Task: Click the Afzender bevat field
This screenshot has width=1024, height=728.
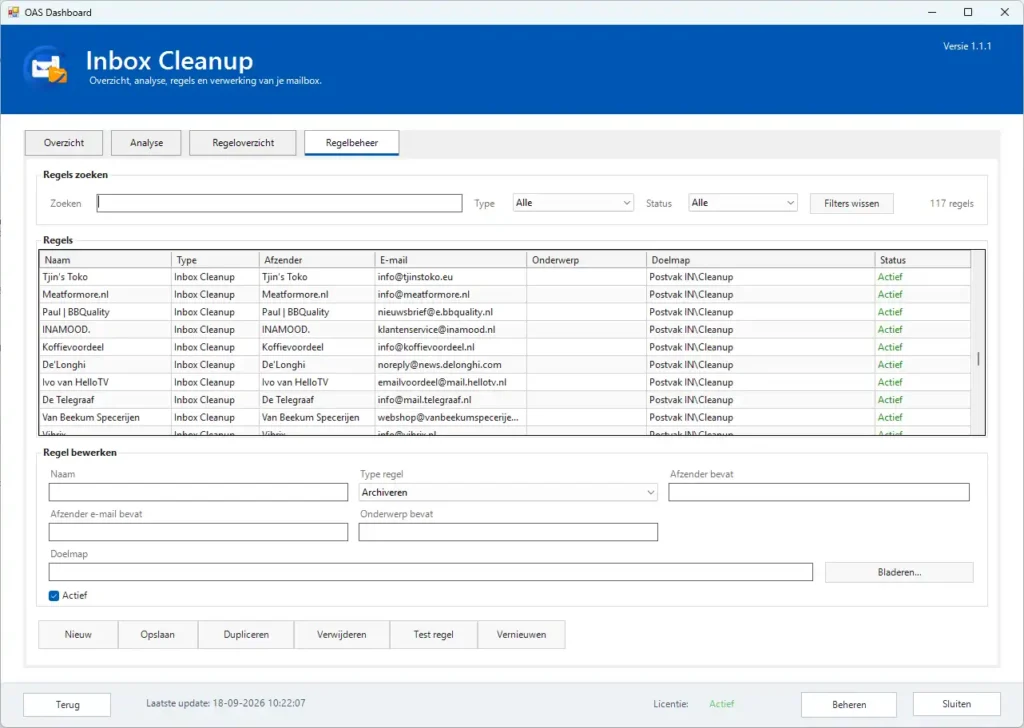Action: click(819, 492)
